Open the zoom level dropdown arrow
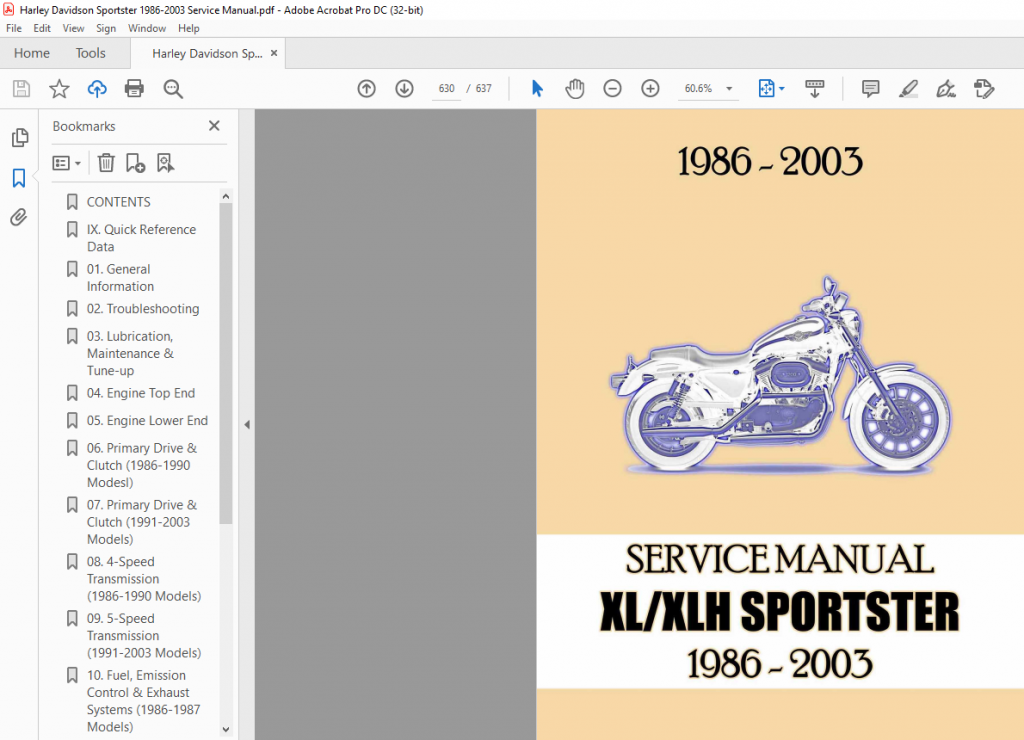The height and width of the screenshot is (740, 1024). [729, 88]
